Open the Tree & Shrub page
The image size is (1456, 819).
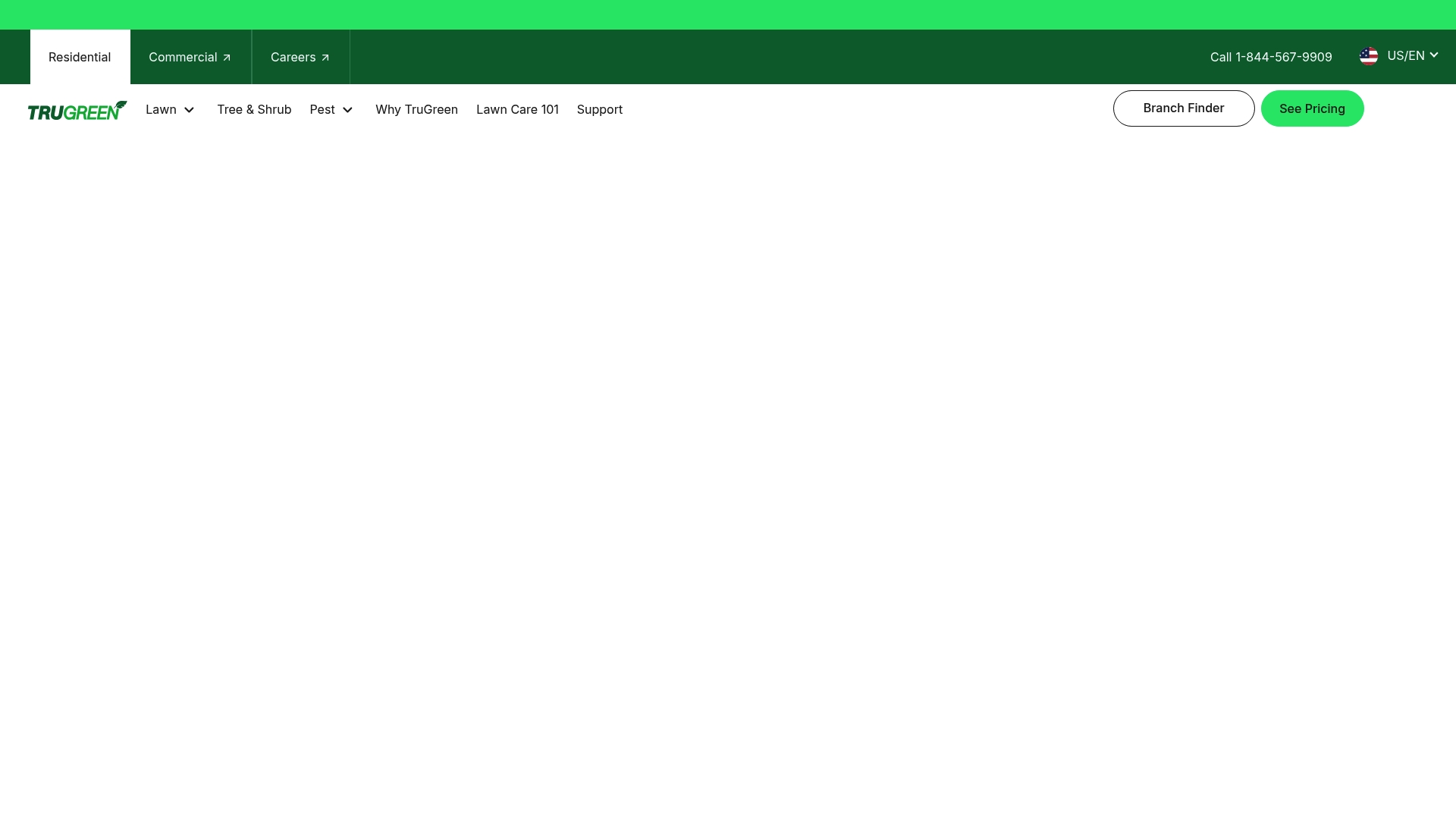coord(254,109)
